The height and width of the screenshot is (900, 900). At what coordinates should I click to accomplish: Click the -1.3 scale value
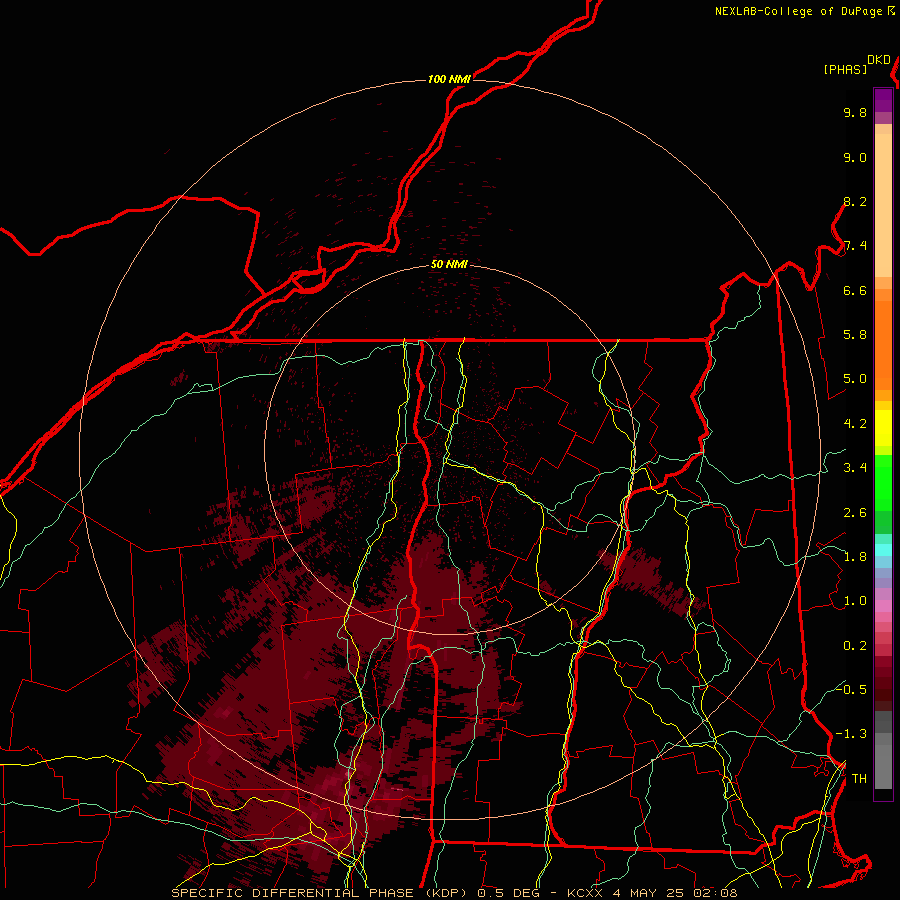(x=851, y=734)
